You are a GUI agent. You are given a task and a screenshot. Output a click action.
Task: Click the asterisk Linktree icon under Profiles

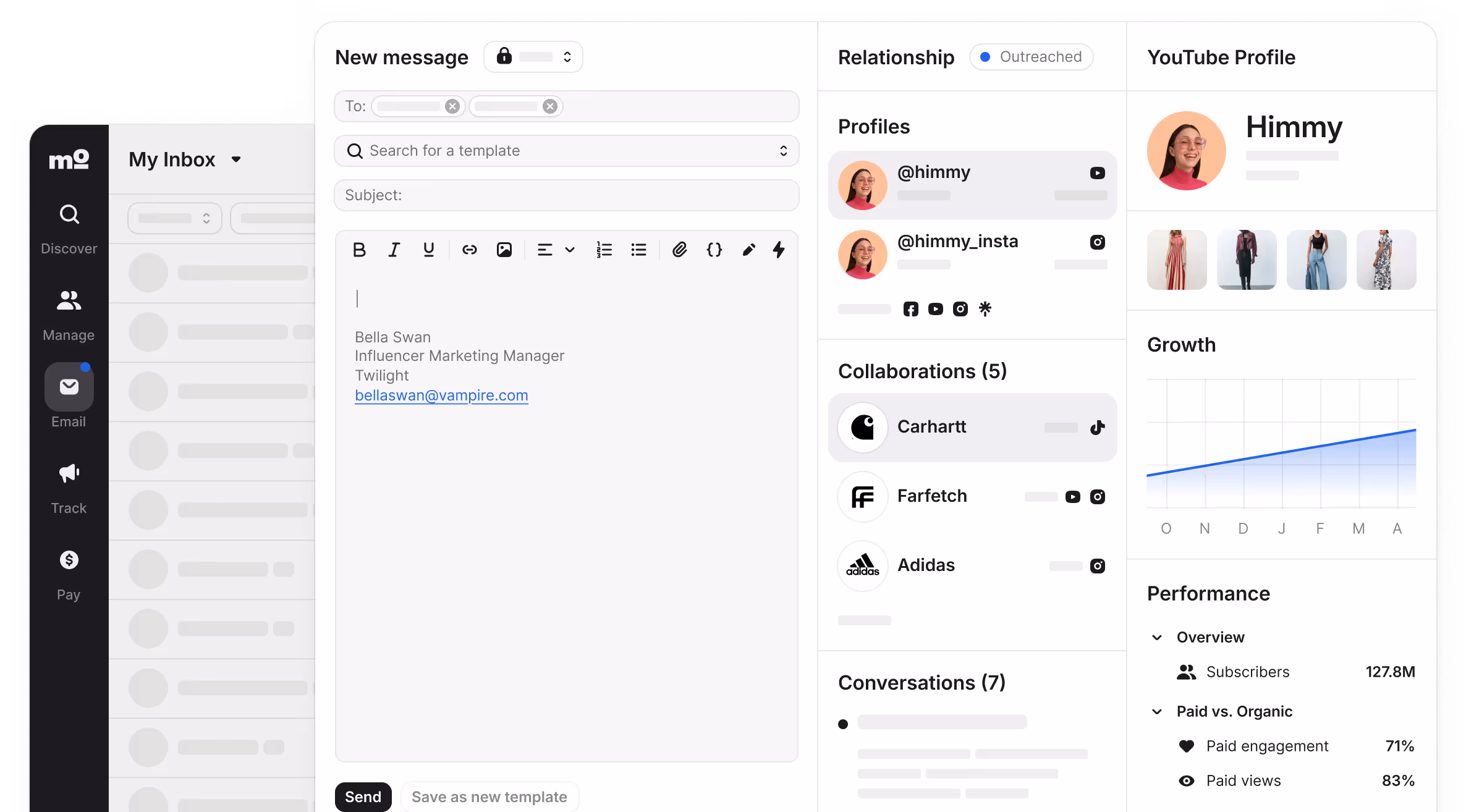[985, 309]
